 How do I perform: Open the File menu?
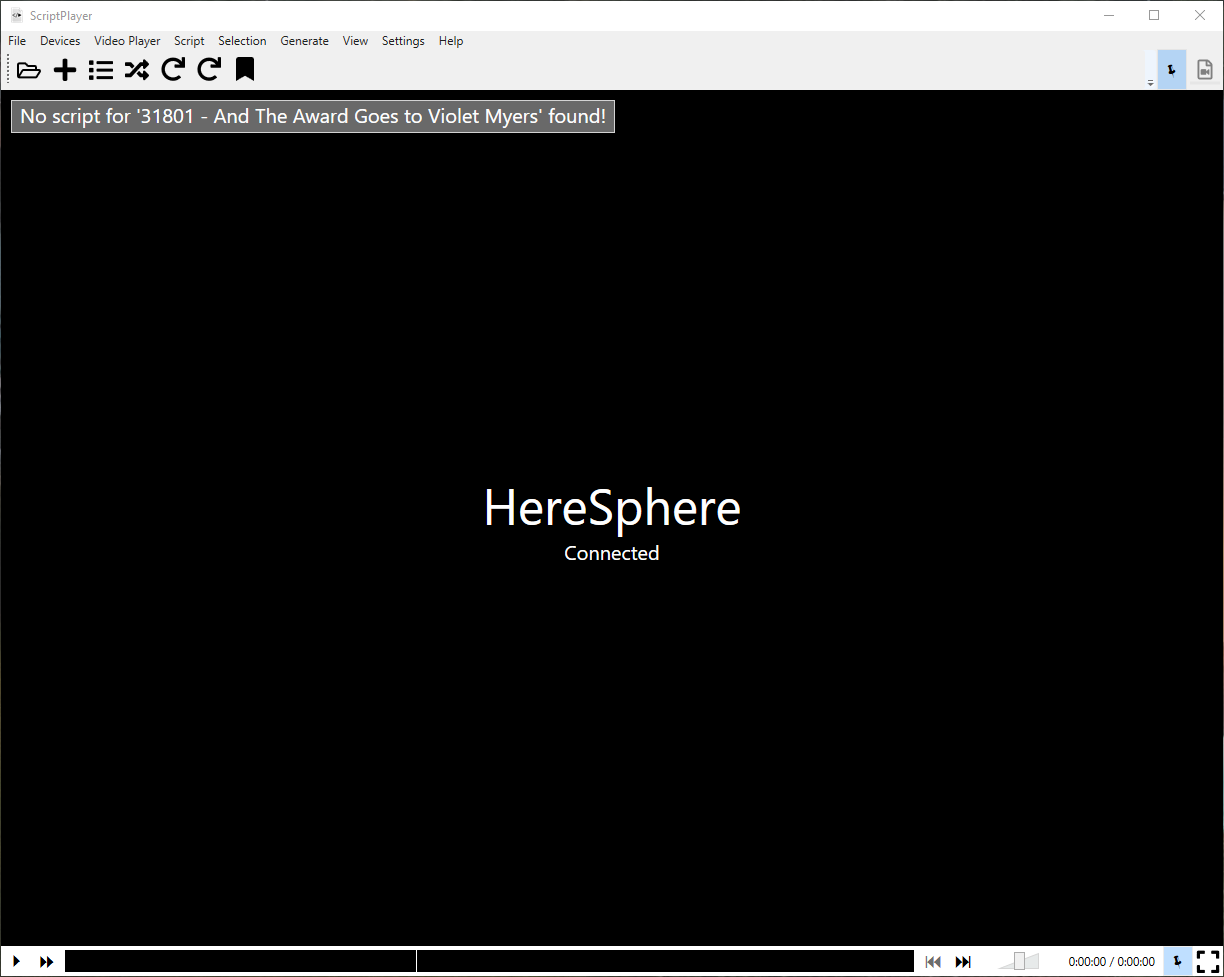[17, 41]
